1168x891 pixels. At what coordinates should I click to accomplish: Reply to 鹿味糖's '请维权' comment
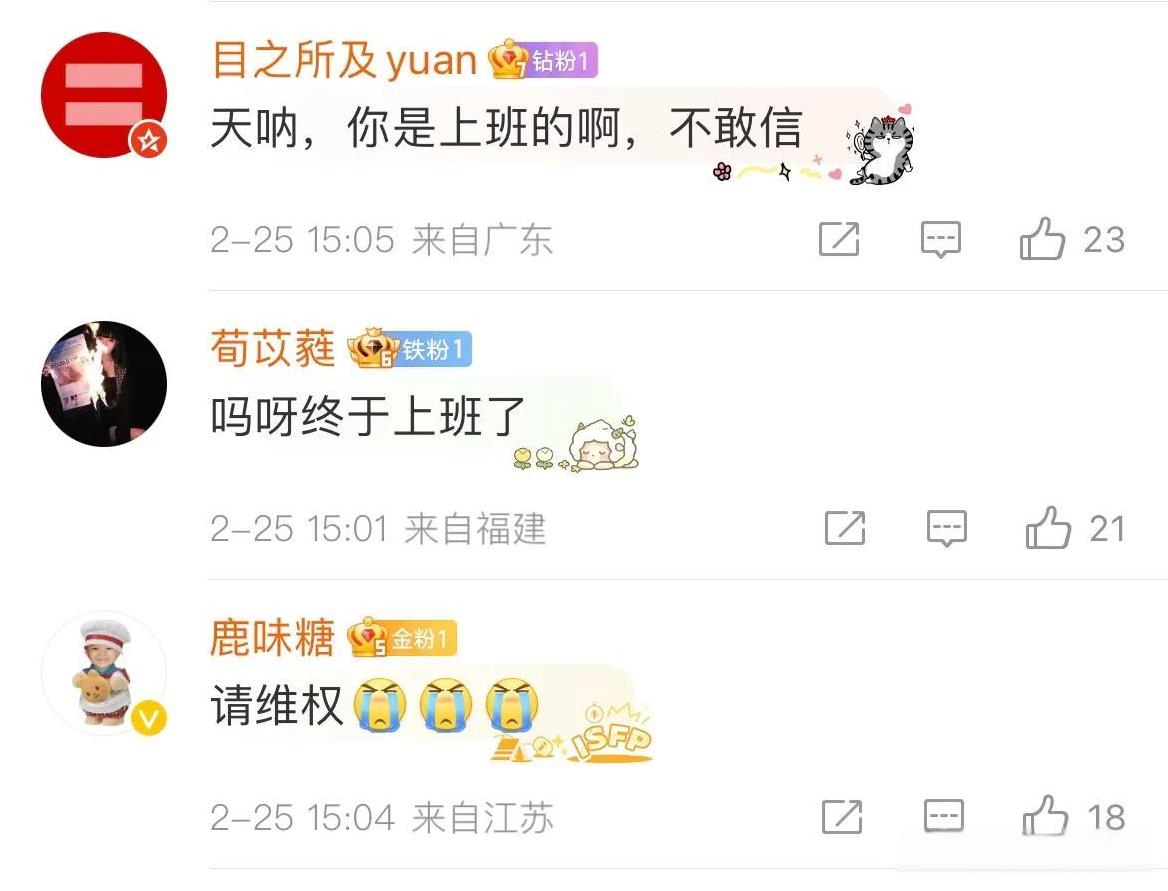[x=944, y=816]
